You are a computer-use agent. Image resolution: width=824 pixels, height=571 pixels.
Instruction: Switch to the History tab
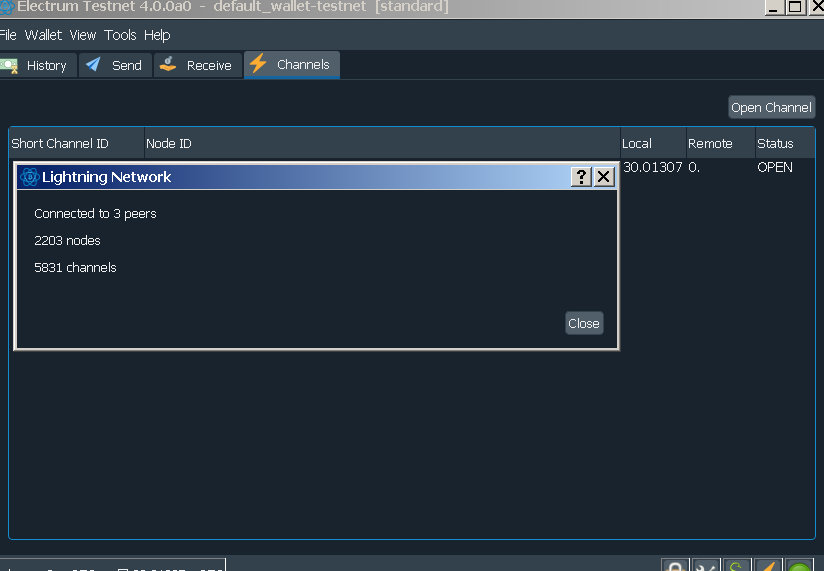(x=38, y=65)
